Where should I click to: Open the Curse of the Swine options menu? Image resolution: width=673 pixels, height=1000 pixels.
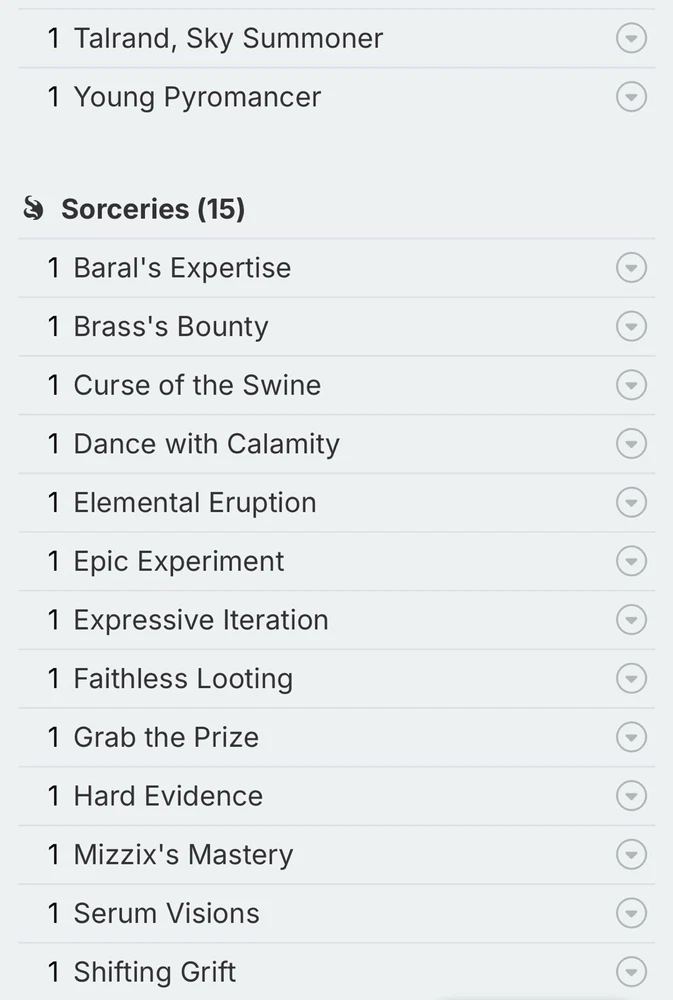[x=631, y=385]
